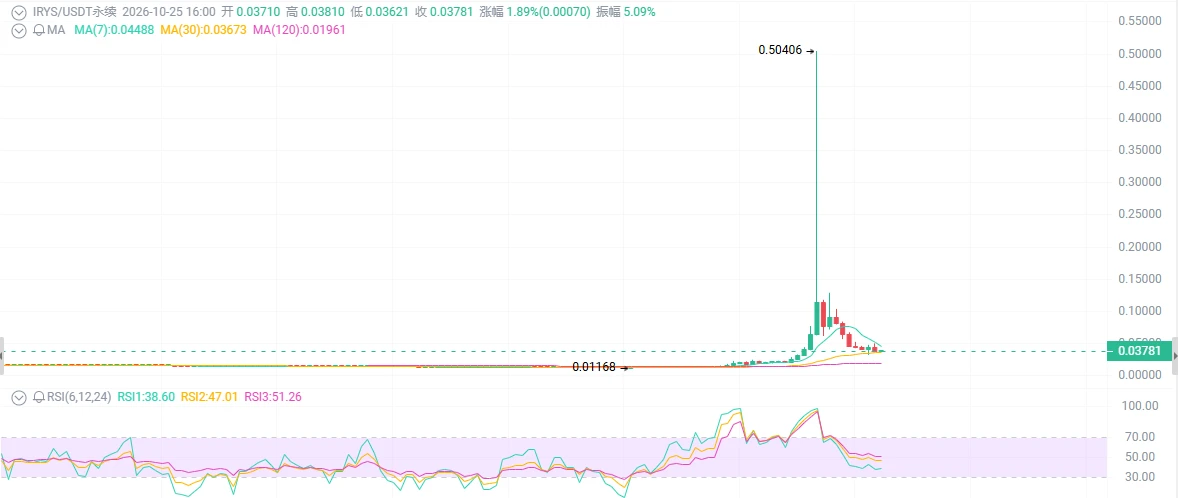Screen dimensions: 1178x498
Task: Click the 0.50406 high price label
Action: coord(780,50)
